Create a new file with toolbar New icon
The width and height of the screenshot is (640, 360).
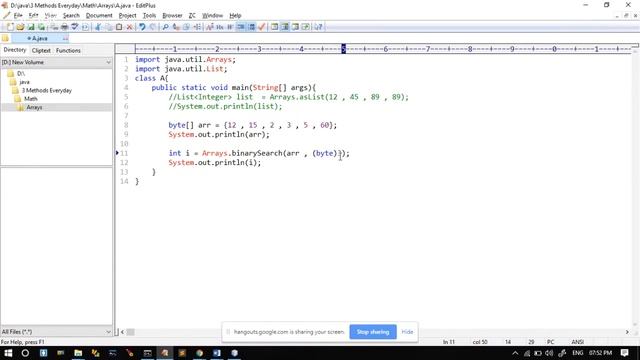pyautogui.click(x=10, y=27)
